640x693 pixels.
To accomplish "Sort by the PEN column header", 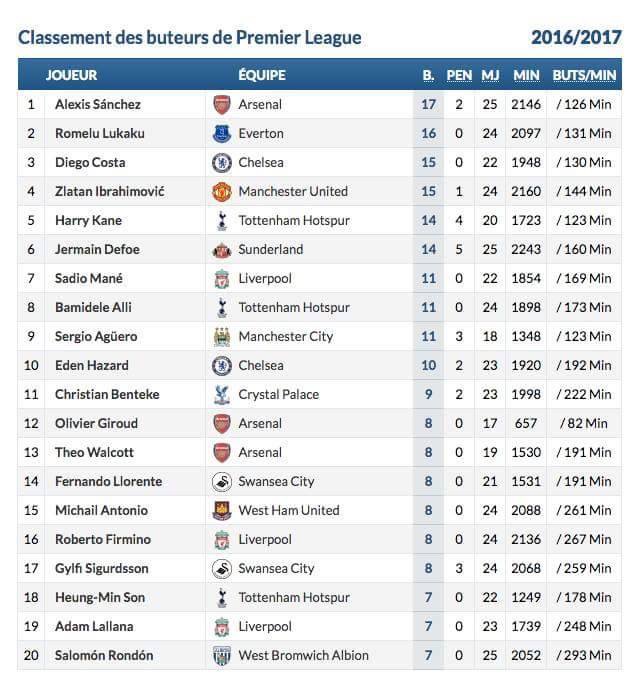I will (459, 75).
